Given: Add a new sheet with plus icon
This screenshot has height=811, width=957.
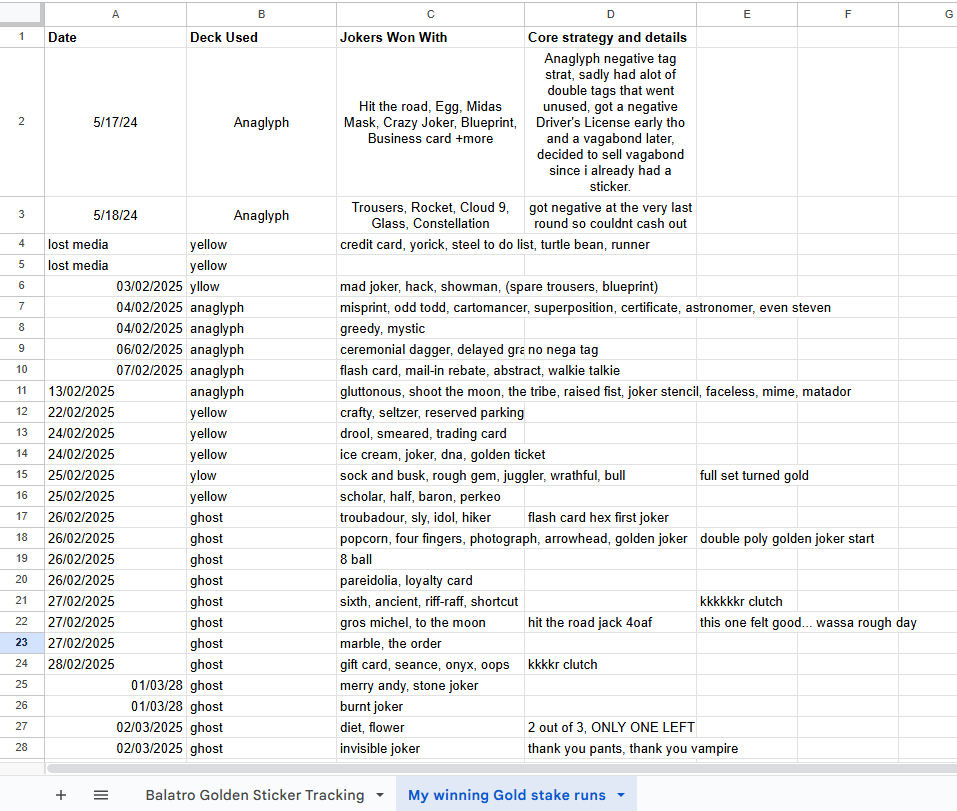Looking at the screenshot, I should (60, 795).
